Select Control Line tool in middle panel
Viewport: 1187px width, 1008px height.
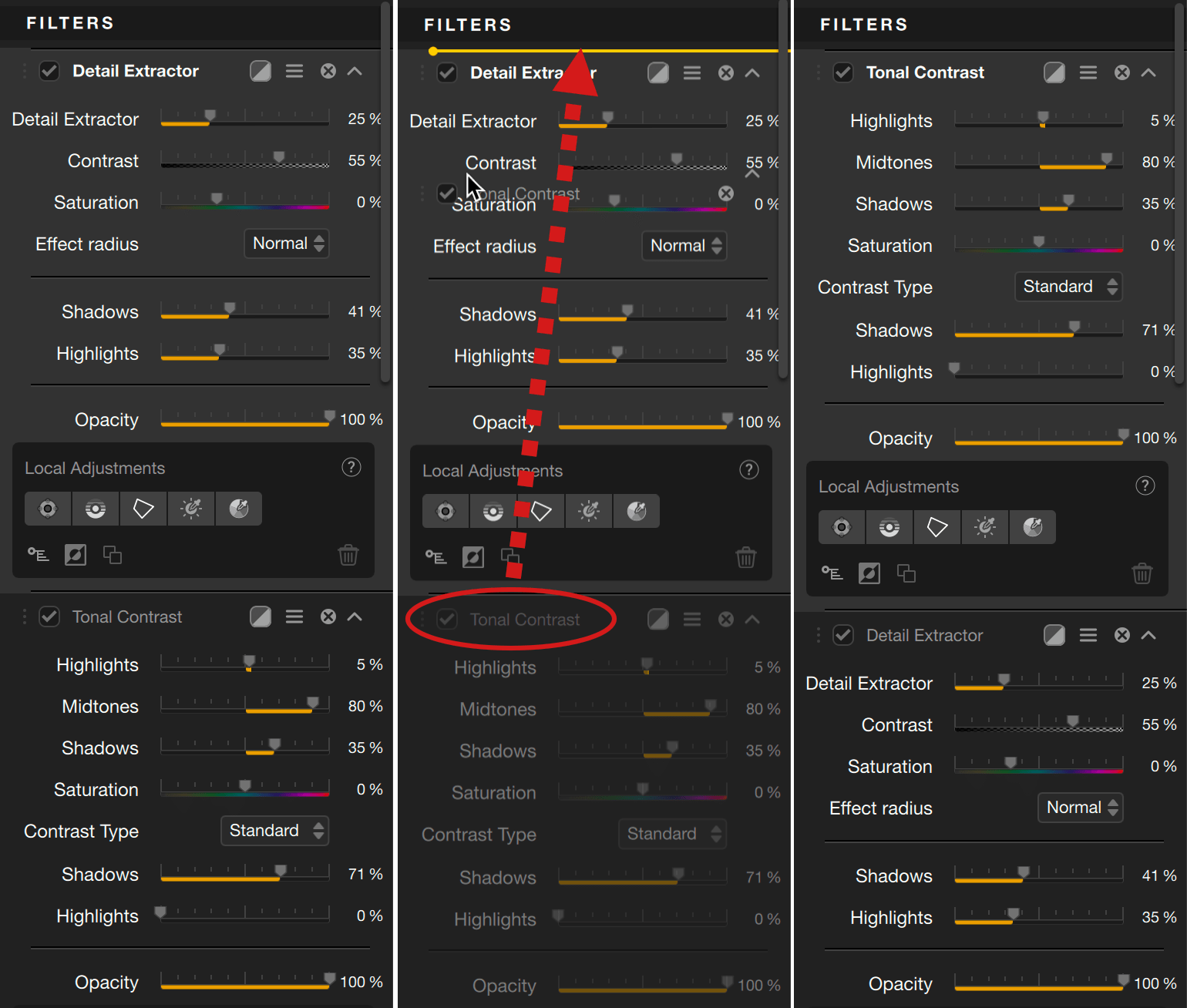493,511
